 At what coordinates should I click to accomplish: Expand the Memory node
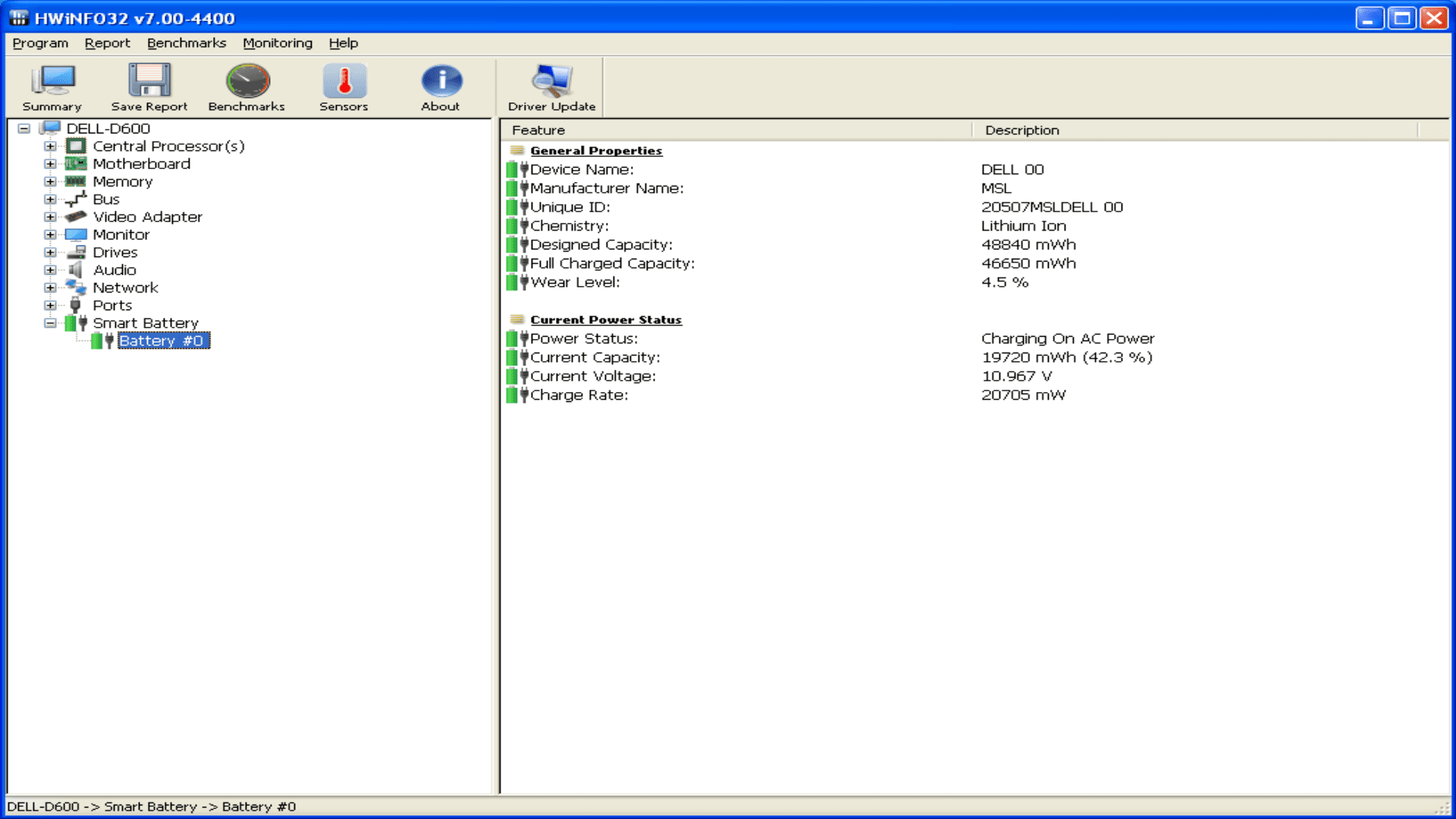50,181
